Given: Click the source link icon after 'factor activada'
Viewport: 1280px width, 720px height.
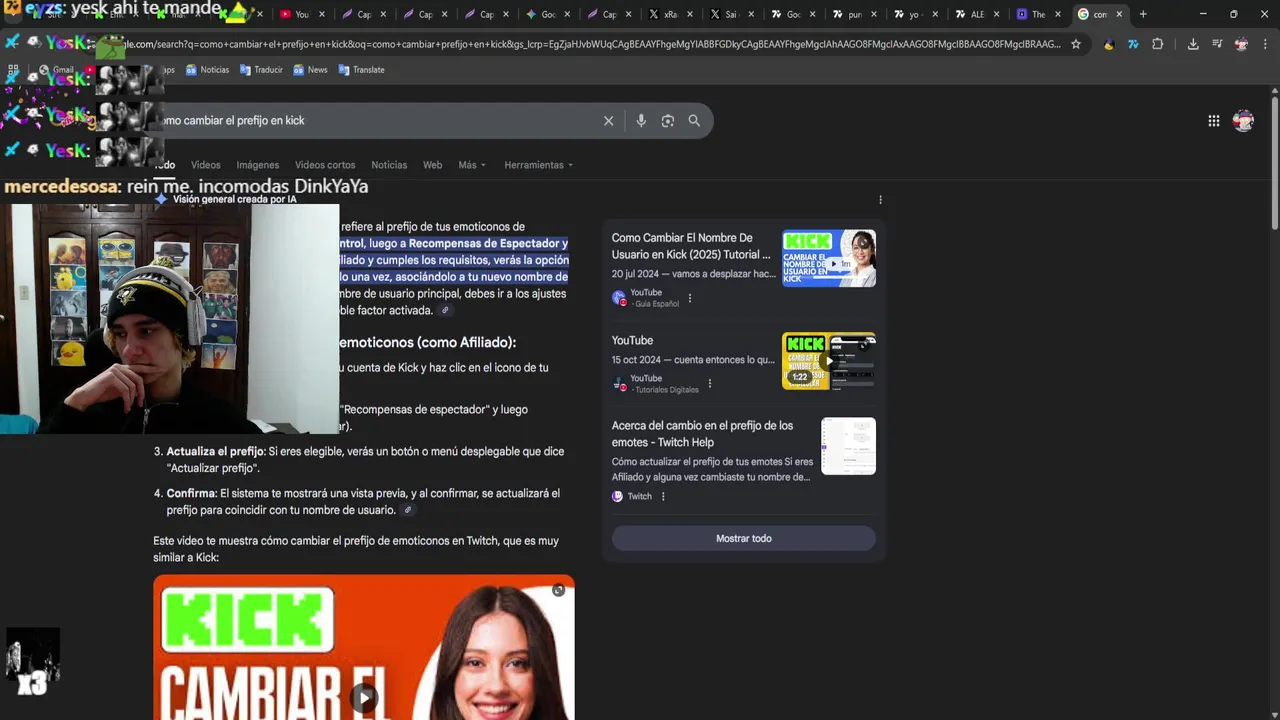Looking at the screenshot, I should [445, 311].
